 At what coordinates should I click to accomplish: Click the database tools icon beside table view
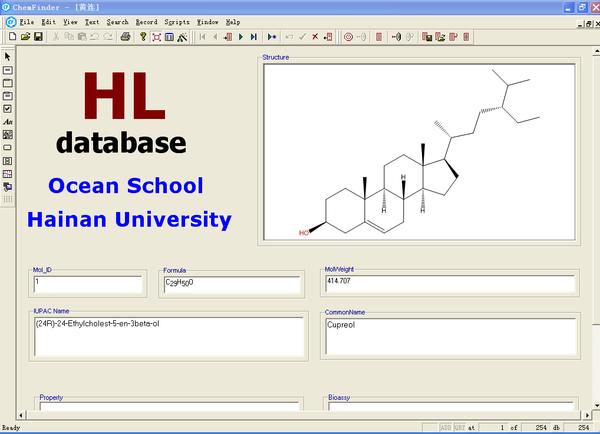182,37
